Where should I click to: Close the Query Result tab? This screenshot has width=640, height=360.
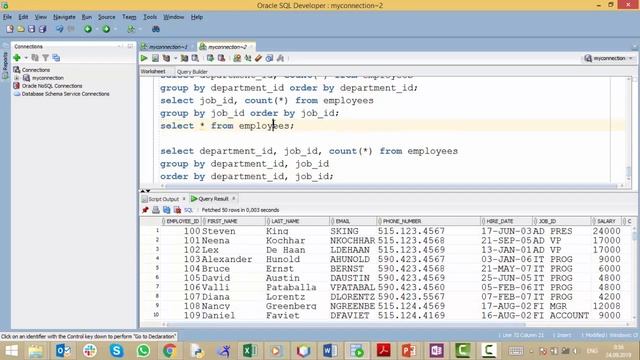point(234,199)
